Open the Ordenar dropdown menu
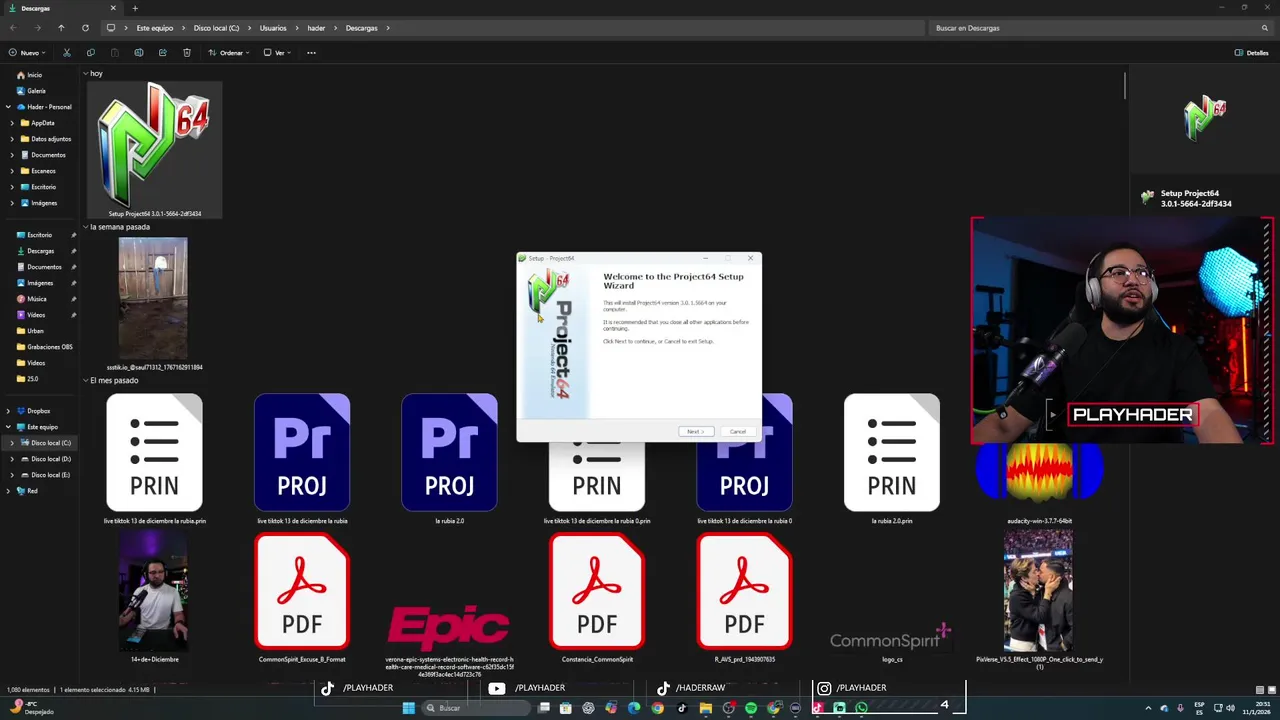Image resolution: width=1280 pixels, height=720 pixels. pos(228,53)
